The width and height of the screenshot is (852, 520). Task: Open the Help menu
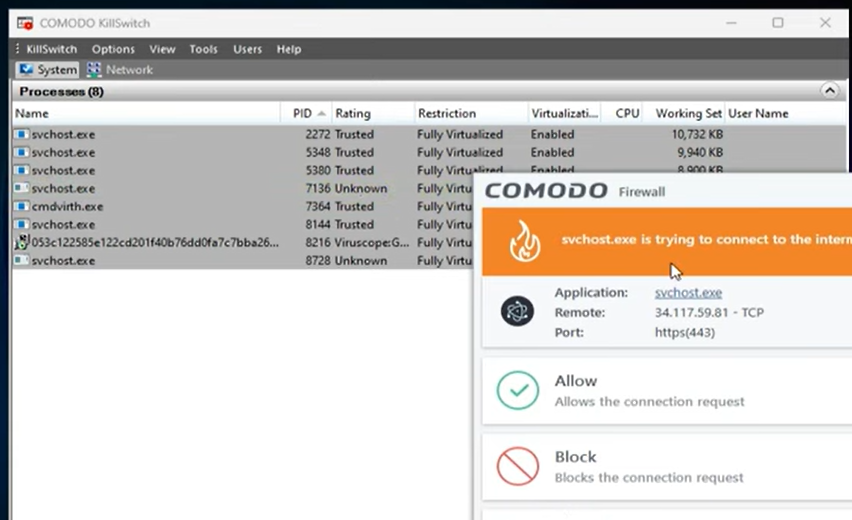point(289,49)
